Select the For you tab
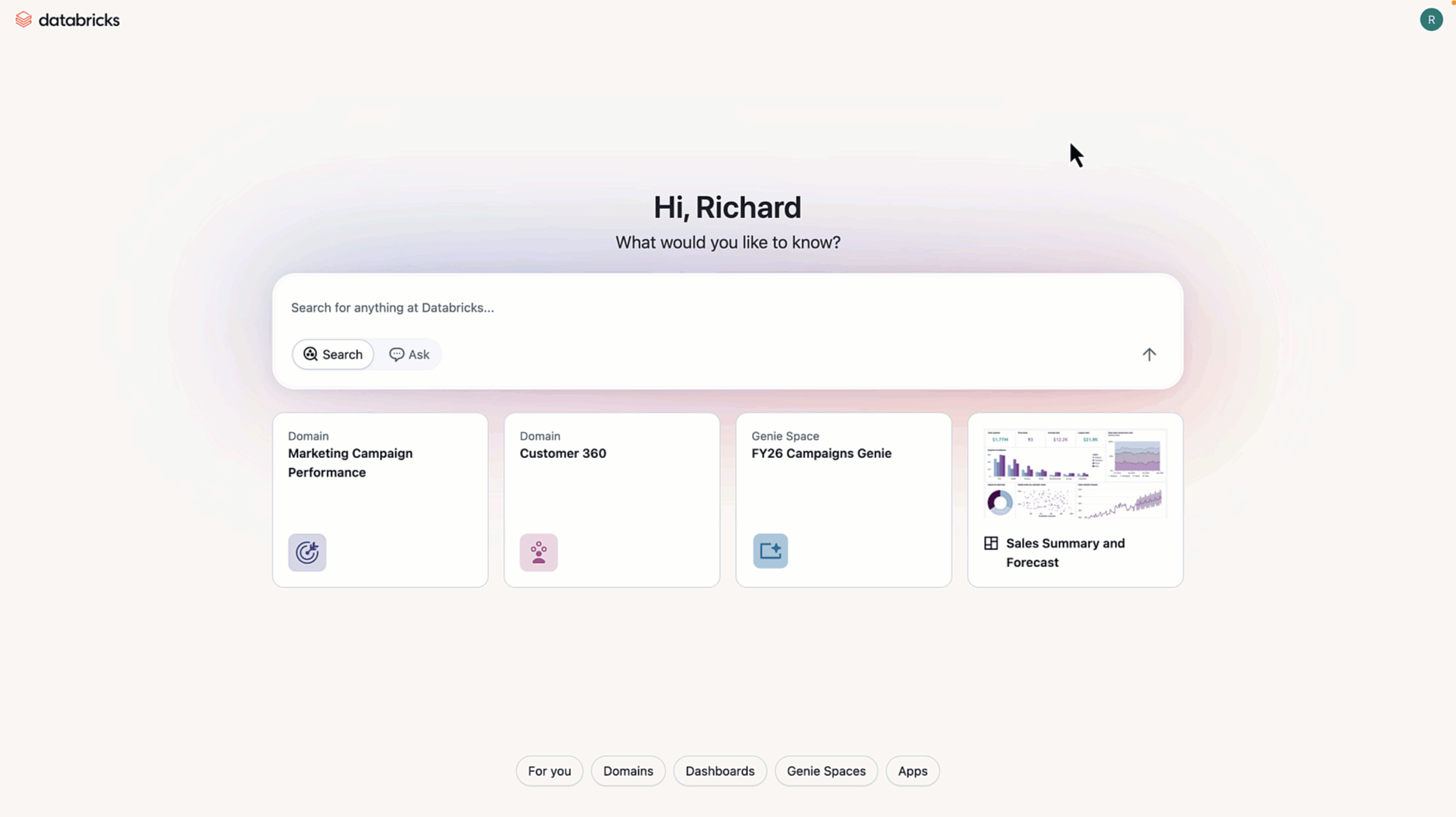Image resolution: width=1456 pixels, height=817 pixels. click(549, 771)
